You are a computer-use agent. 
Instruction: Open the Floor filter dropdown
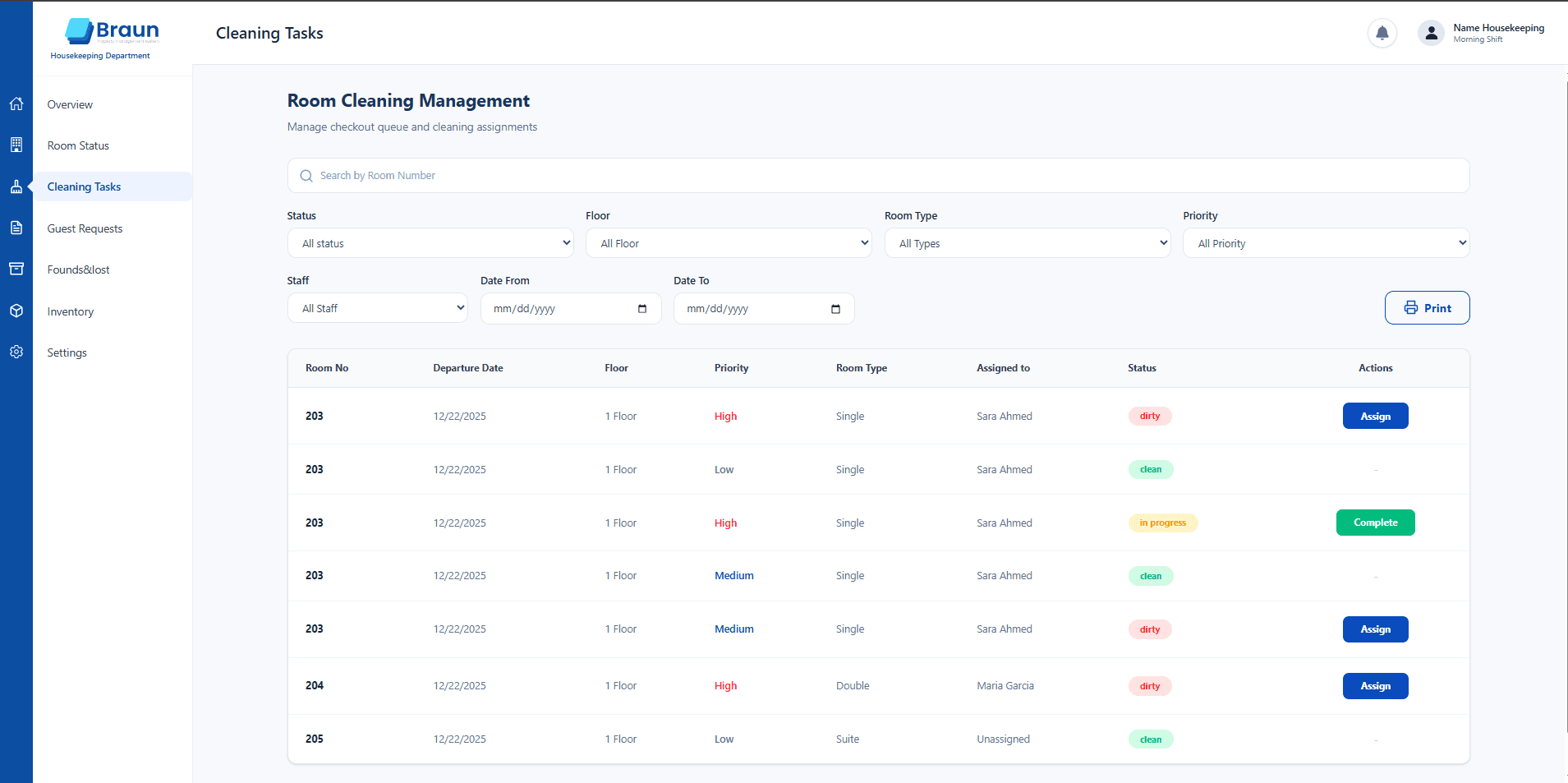[729, 243]
